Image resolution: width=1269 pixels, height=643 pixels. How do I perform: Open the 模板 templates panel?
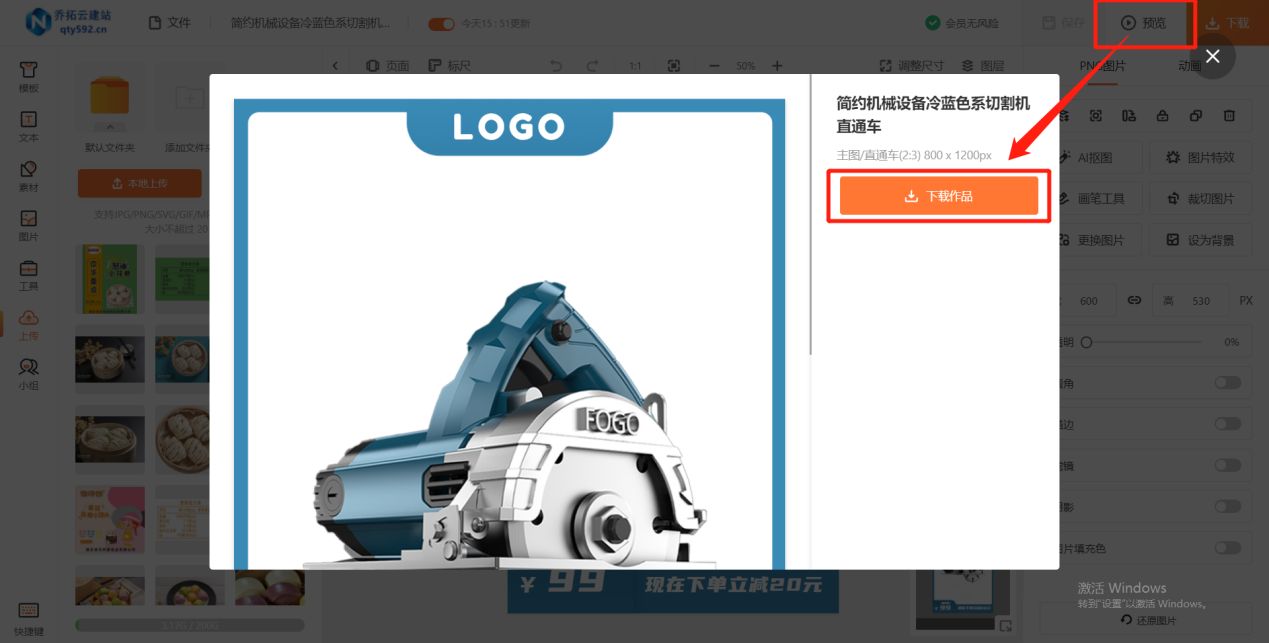pyautogui.click(x=28, y=73)
